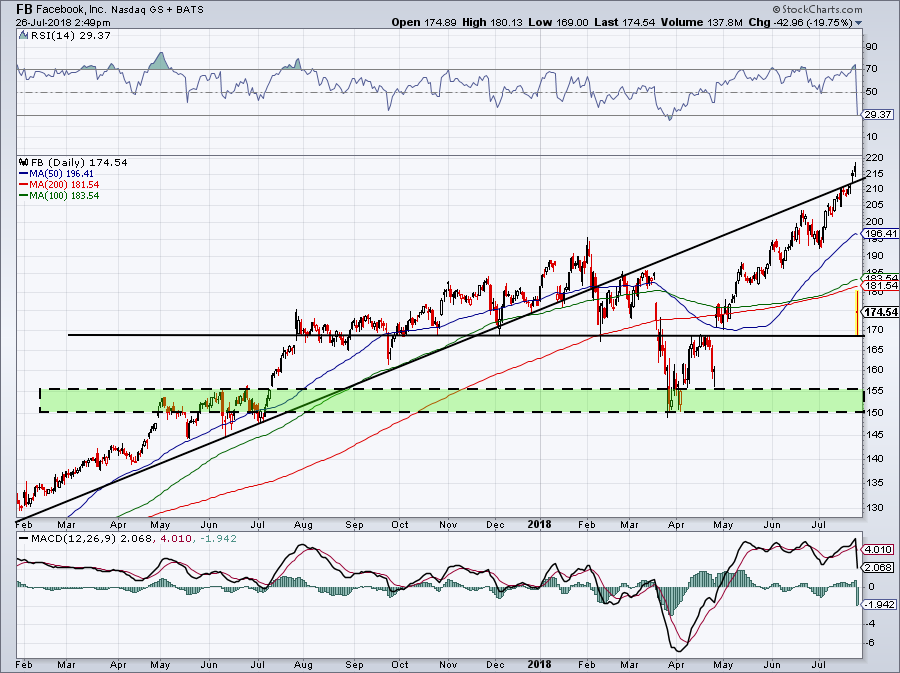Select the green MA(100) 183.54 legend entry
Viewport: 900px width, 673px height.
(x=59, y=195)
